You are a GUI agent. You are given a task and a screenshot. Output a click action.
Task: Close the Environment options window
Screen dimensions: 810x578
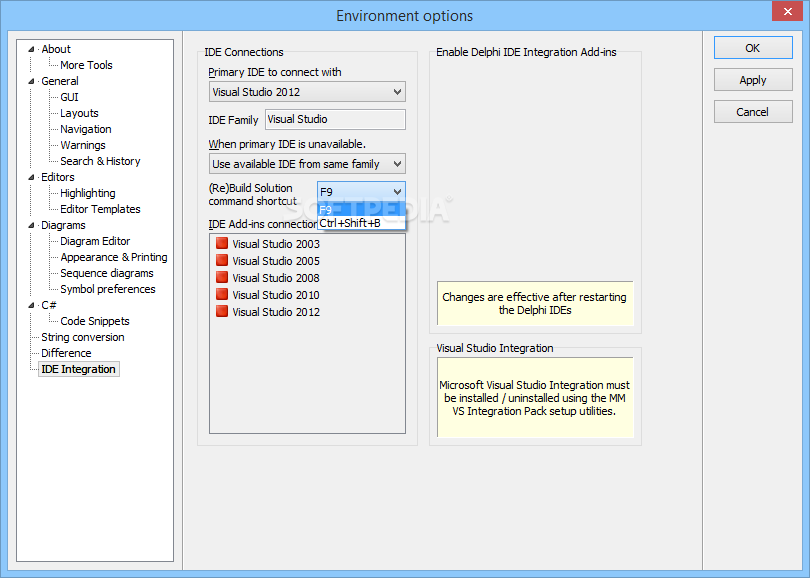tap(787, 11)
